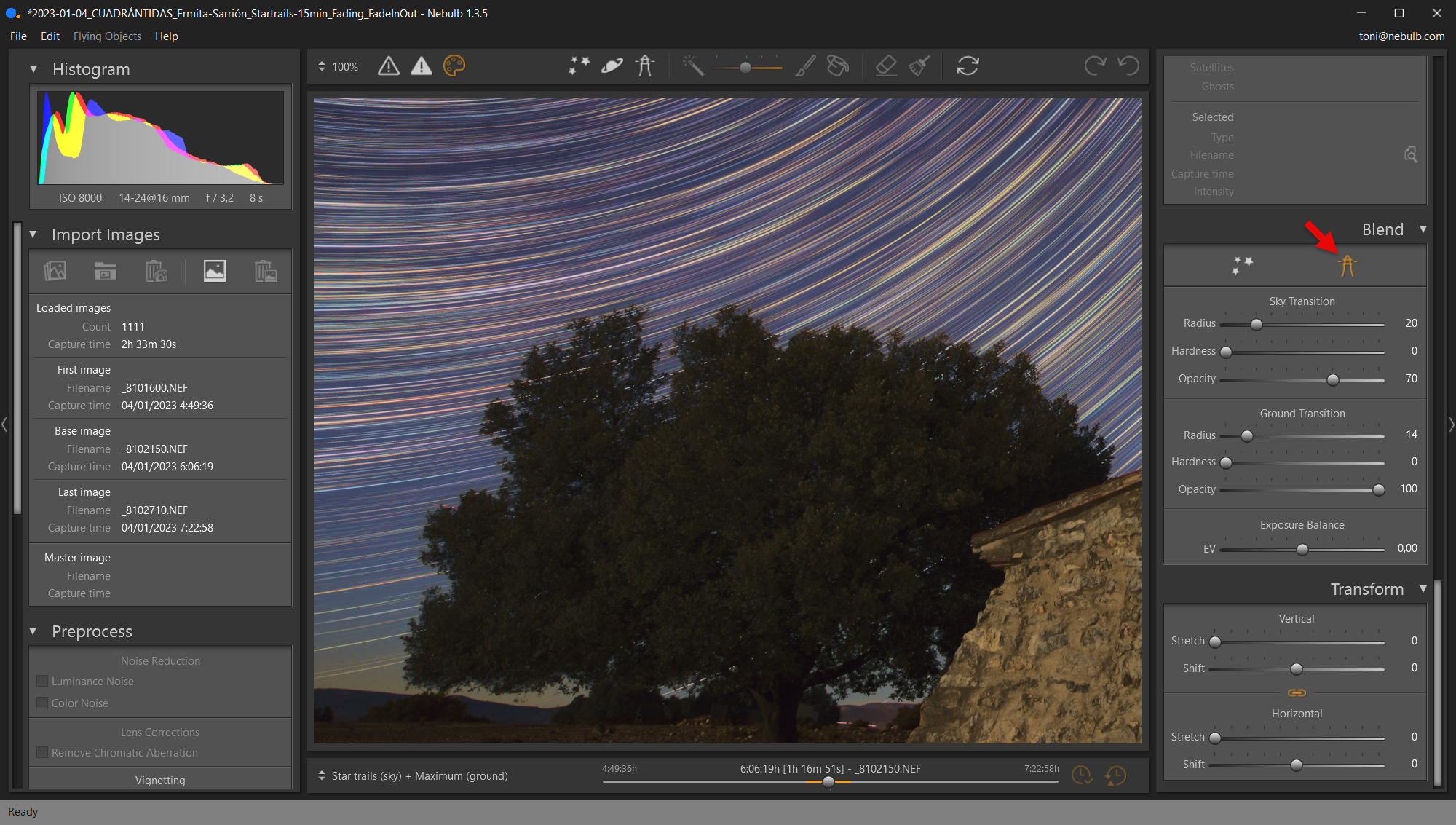
Task: Click the right panel vertical scrollbar
Action: pyautogui.click(x=1437, y=683)
